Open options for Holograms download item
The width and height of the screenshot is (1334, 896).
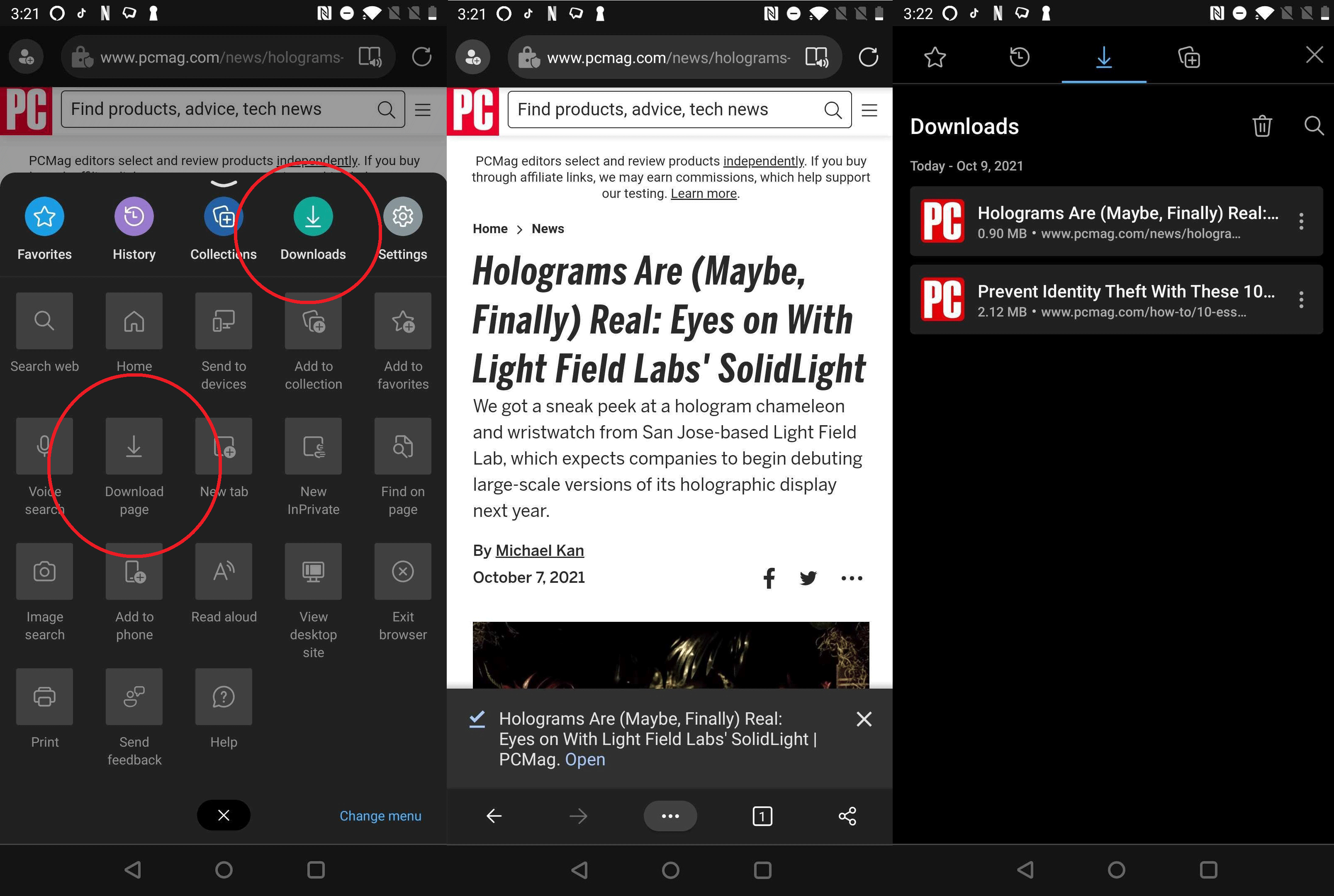pyautogui.click(x=1301, y=221)
